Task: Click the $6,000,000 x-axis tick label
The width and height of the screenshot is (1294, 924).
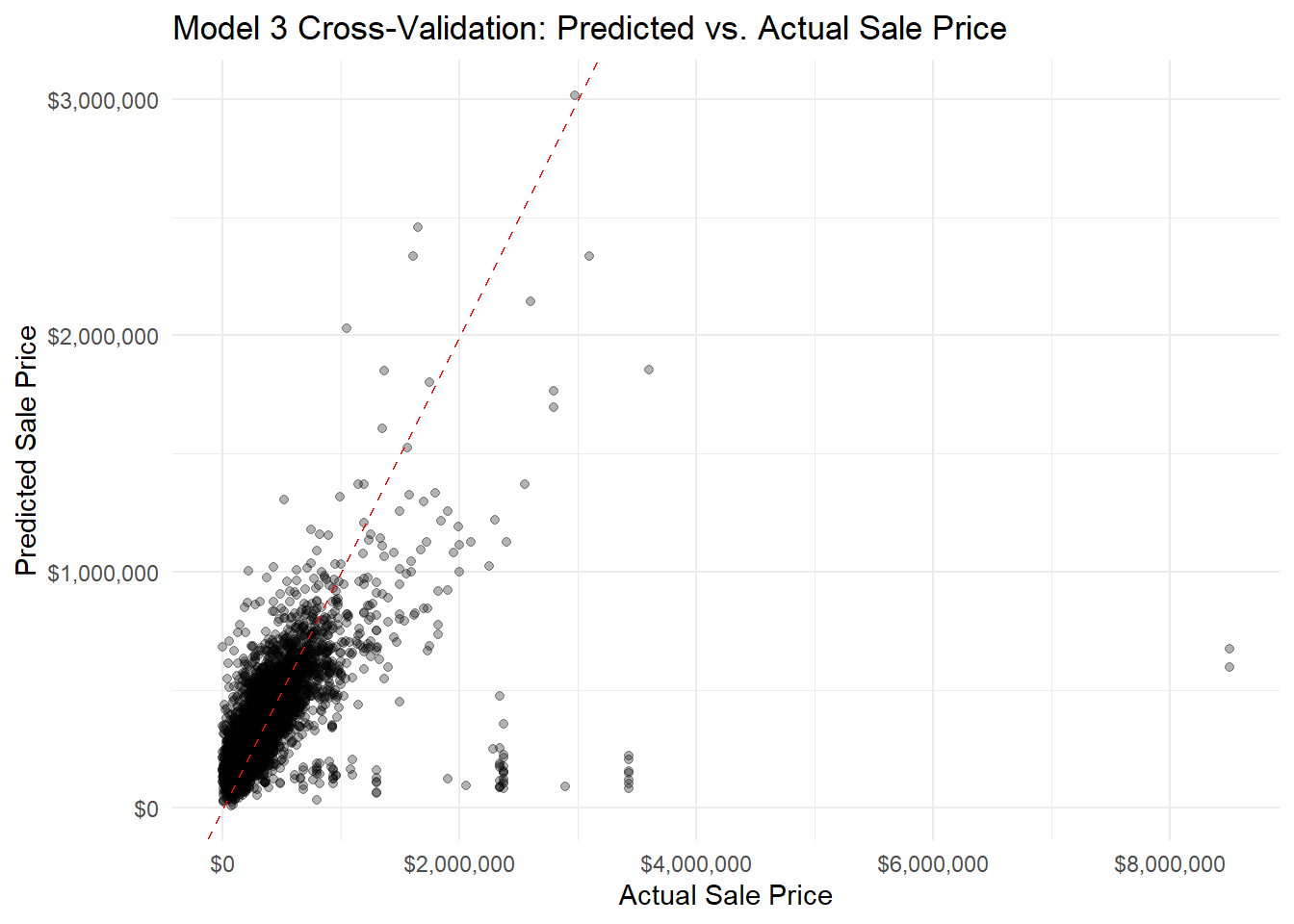Action: point(933,864)
